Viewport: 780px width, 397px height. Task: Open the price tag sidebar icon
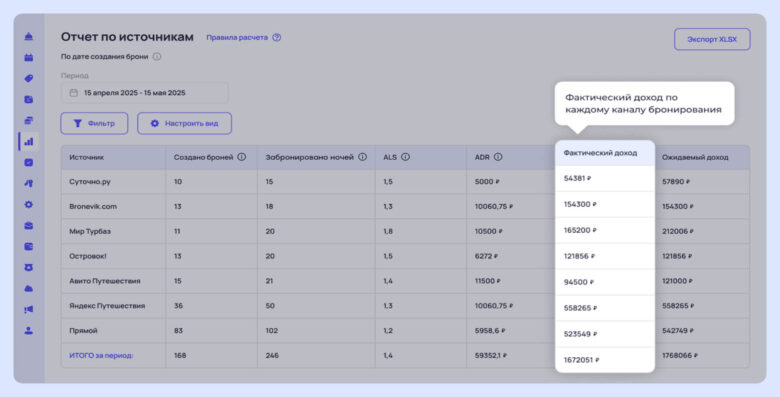pos(29,79)
